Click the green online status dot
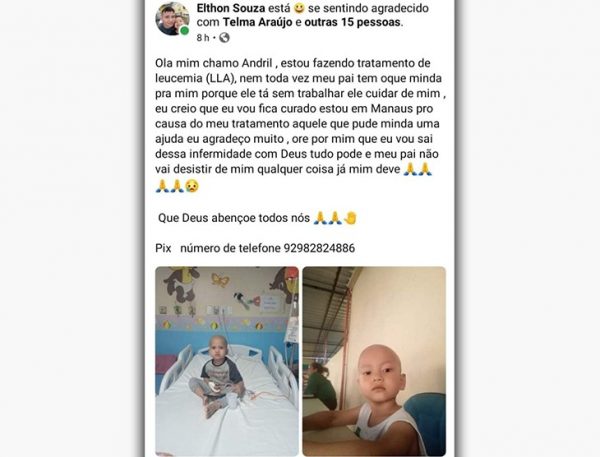Viewport: 600px width, 457px height. tap(184, 31)
